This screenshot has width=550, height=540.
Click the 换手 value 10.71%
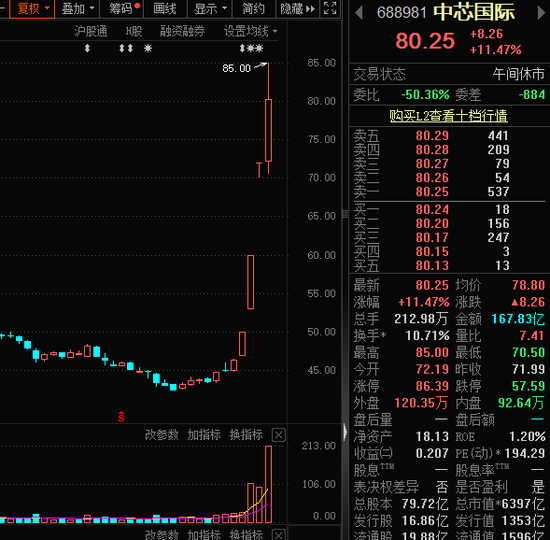427,336
